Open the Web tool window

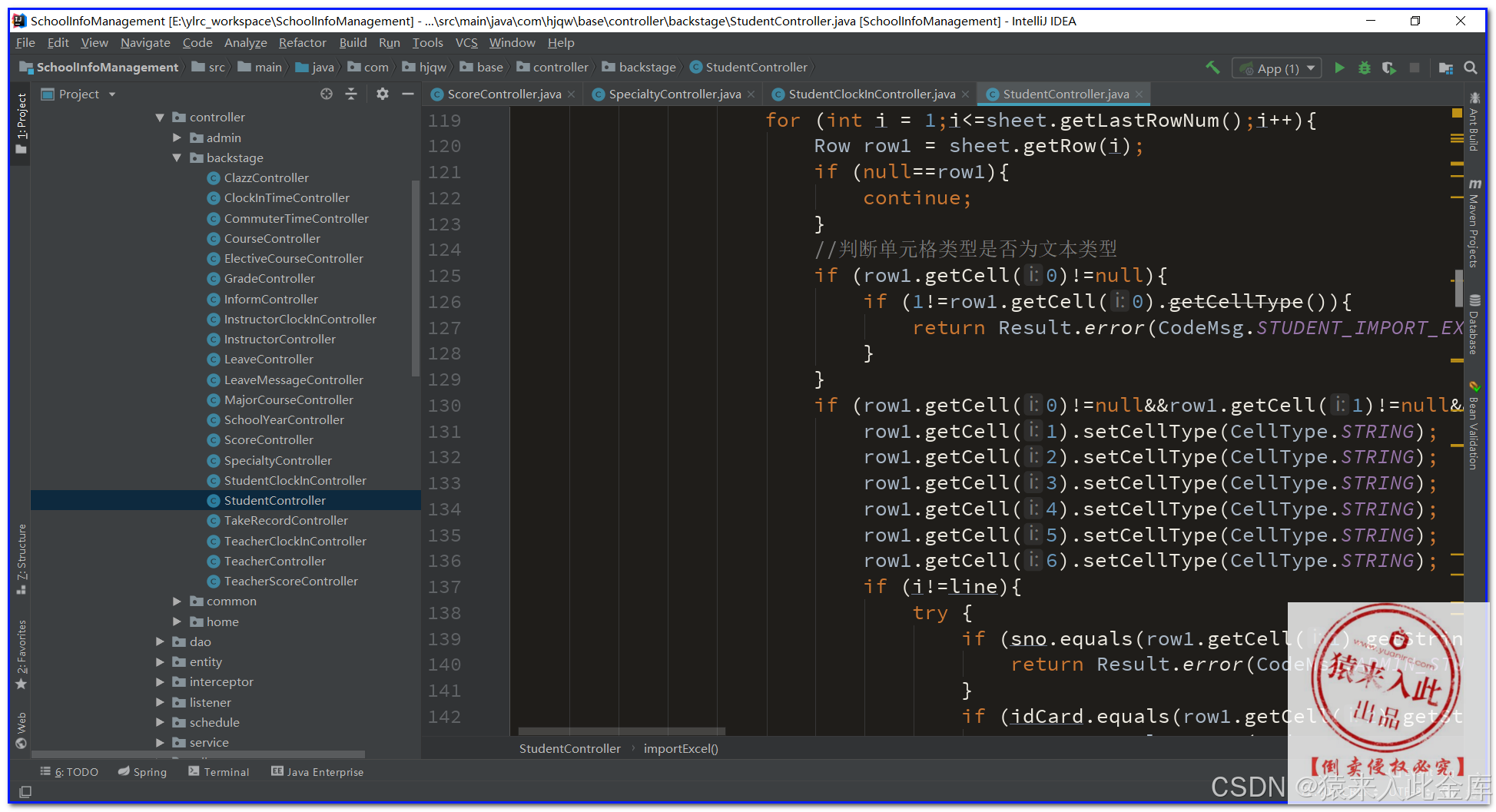pos(22,730)
